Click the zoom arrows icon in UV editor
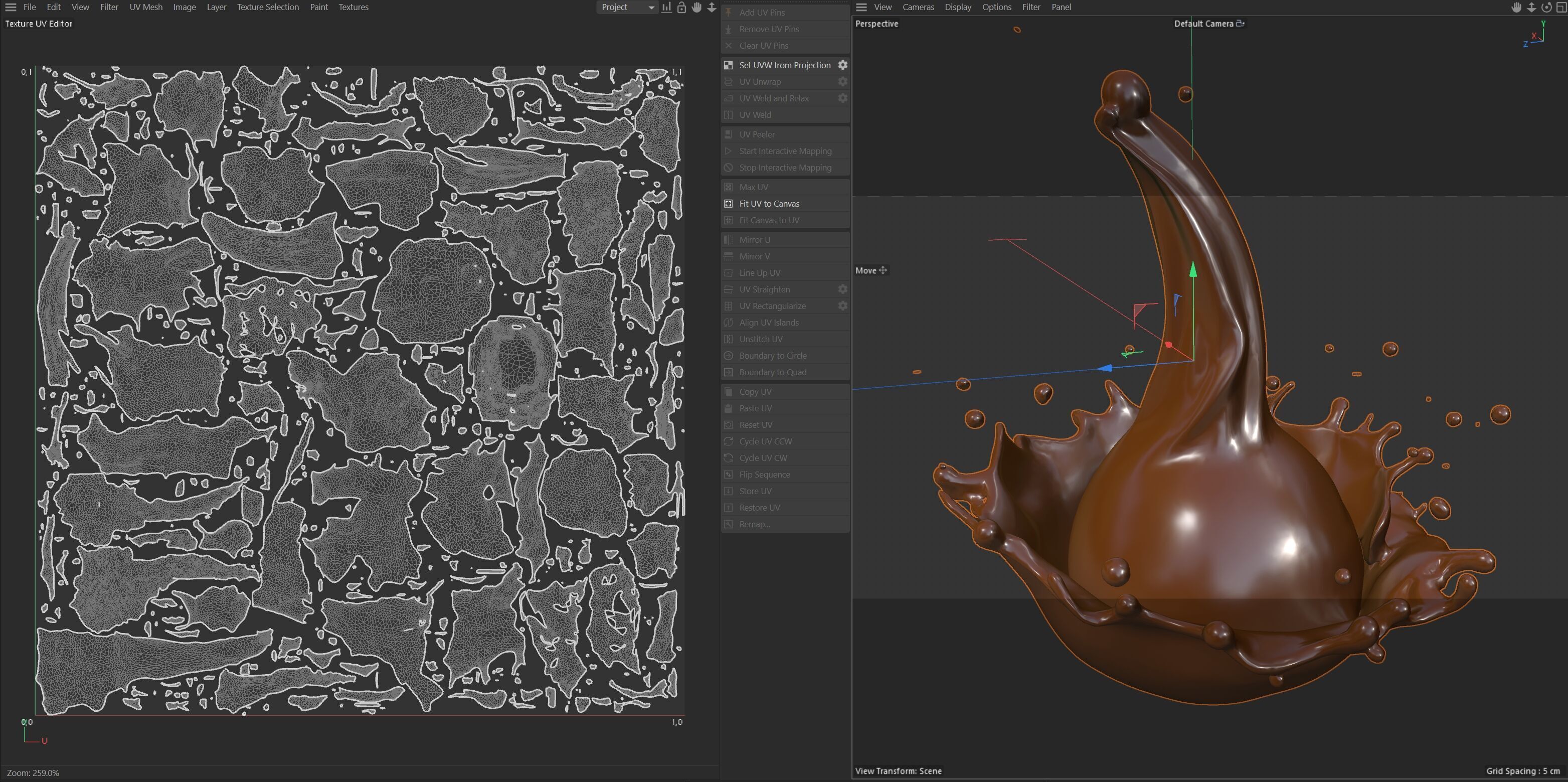 pyautogui.click(x=711, y=8)
